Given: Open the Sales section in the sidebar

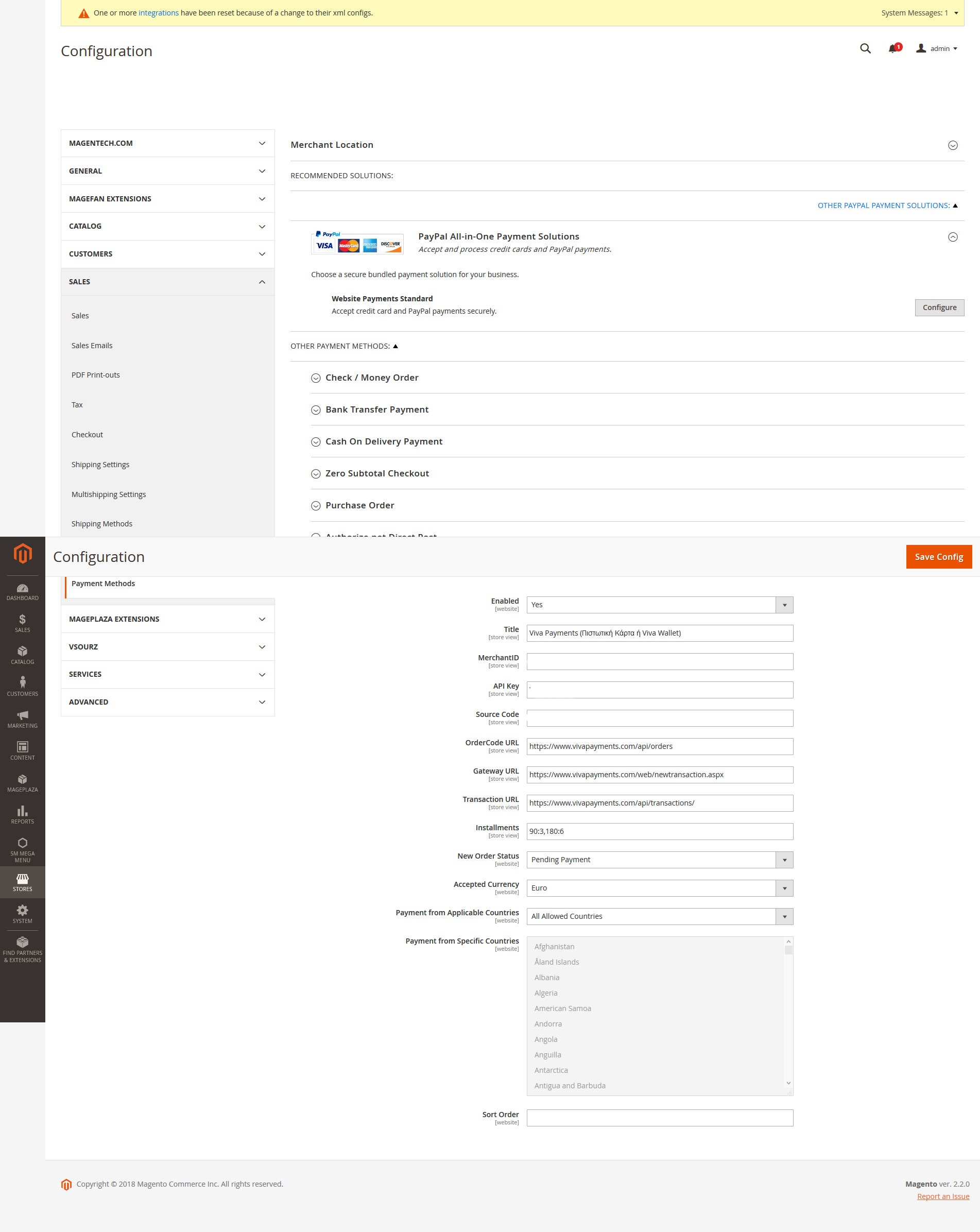Looking at the screenshot, I should pos(22,623).
